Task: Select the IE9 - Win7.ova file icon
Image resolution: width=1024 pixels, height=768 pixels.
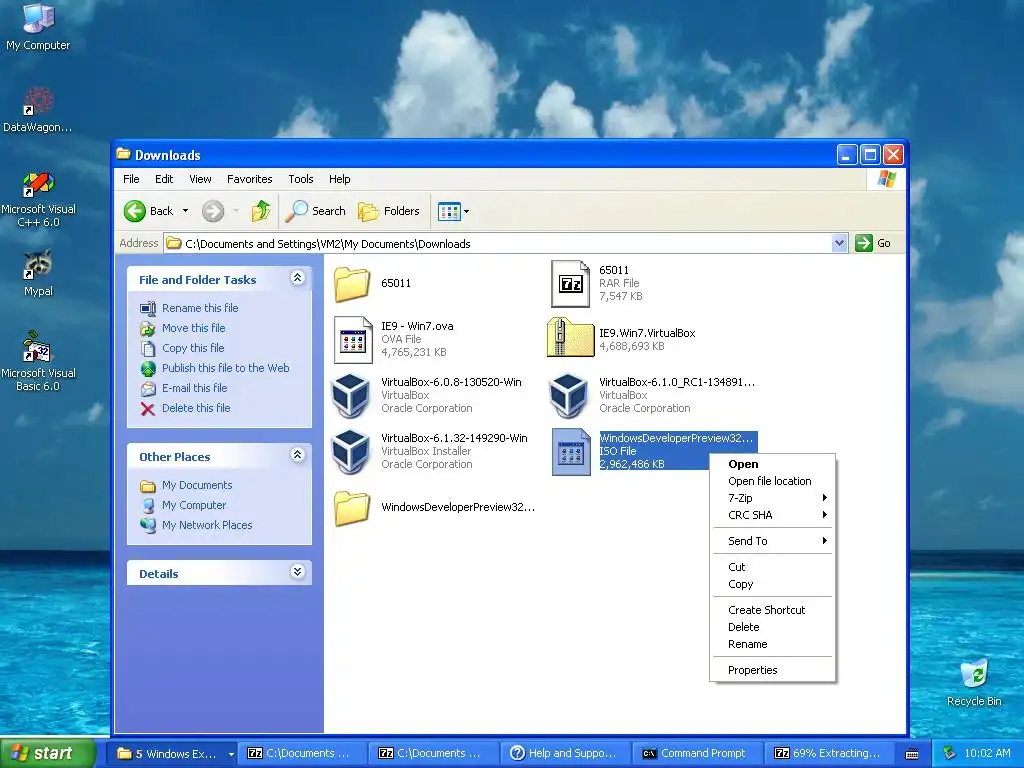Action: pyautogui.click(x=353, y=340)
